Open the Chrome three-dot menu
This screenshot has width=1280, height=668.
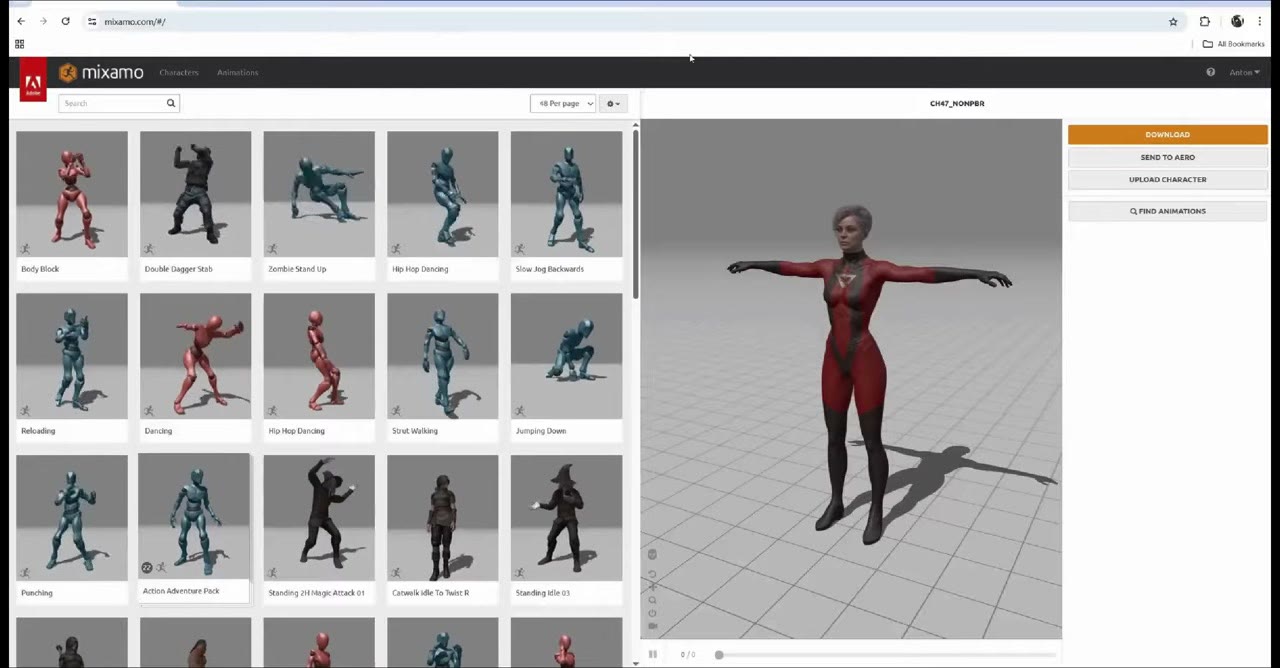(x=1259, y=21)
